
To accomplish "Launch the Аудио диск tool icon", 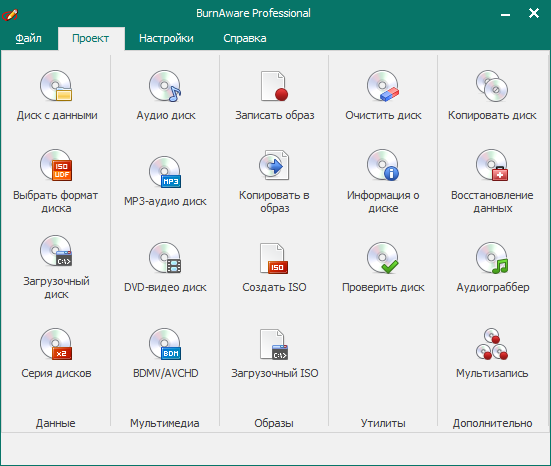I will click(x=165, y=86).
